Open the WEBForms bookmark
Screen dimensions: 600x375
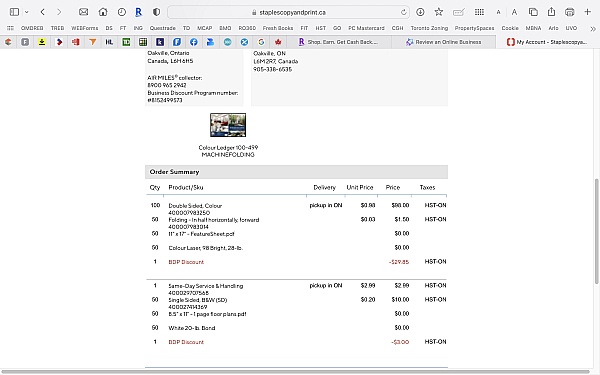click(x=85, y=28)
